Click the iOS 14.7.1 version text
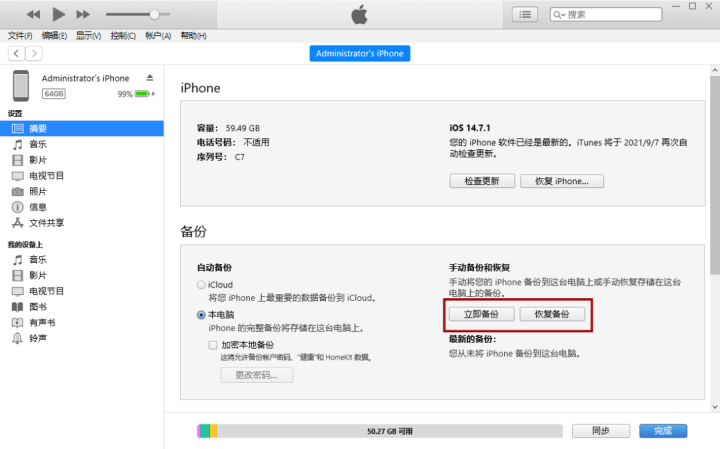Viewport: 720px width, 449px height. pos(470,128)
